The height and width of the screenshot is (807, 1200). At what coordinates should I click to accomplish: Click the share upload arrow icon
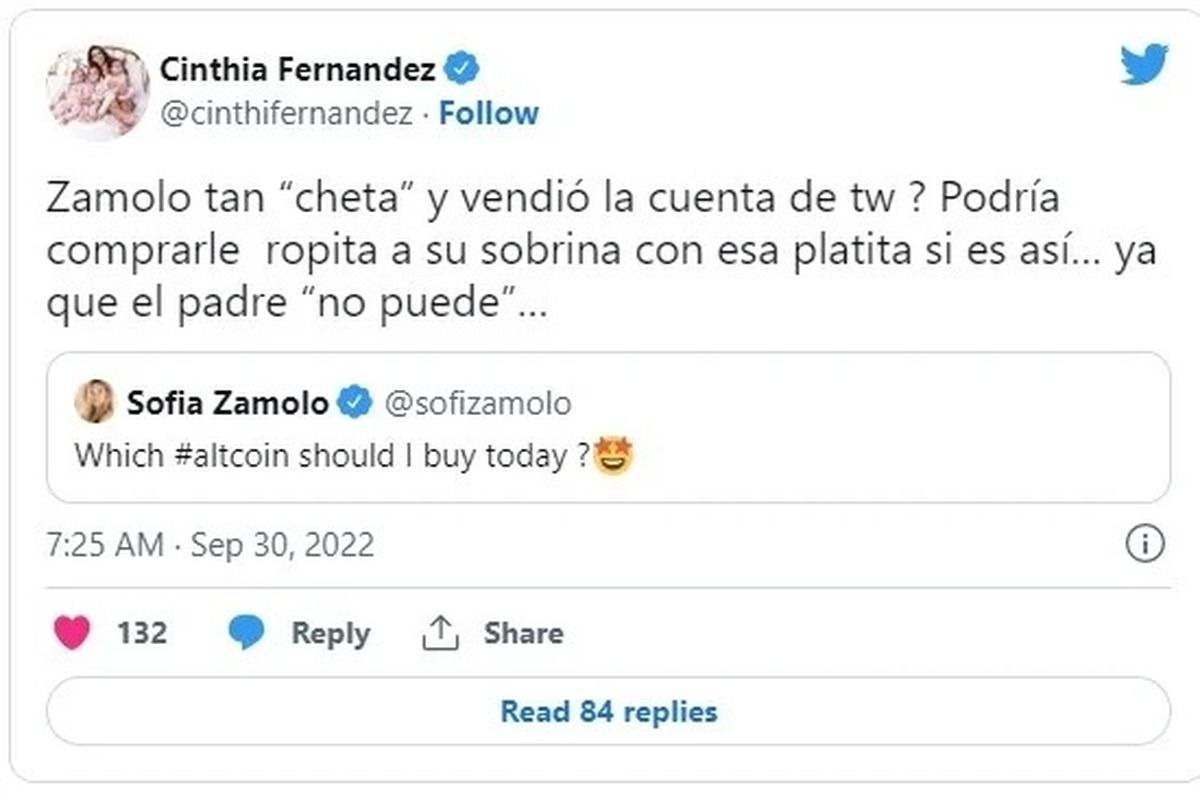click(440, 634)
